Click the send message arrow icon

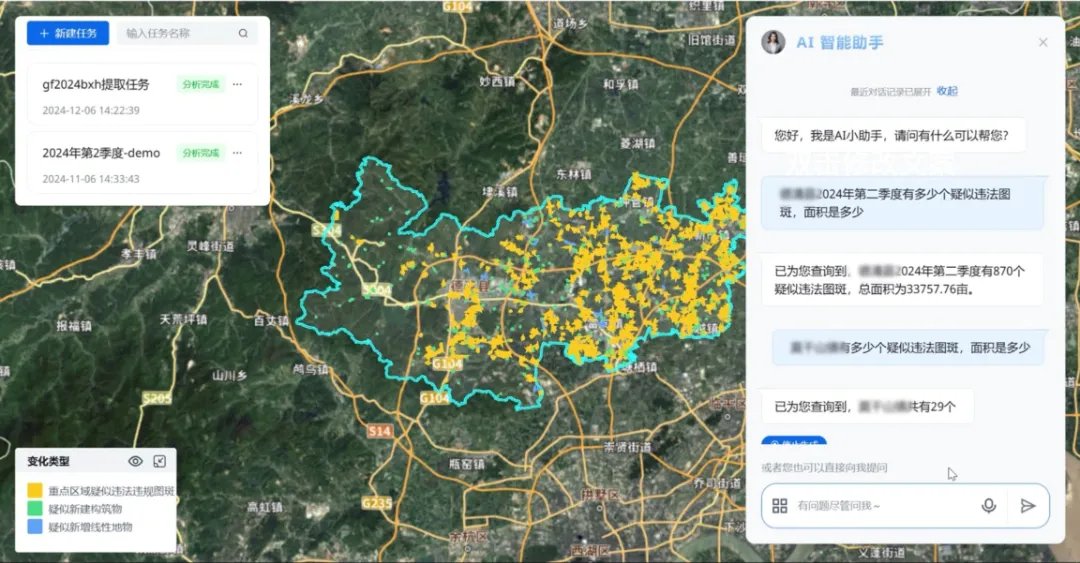[x=1027, y=506]
